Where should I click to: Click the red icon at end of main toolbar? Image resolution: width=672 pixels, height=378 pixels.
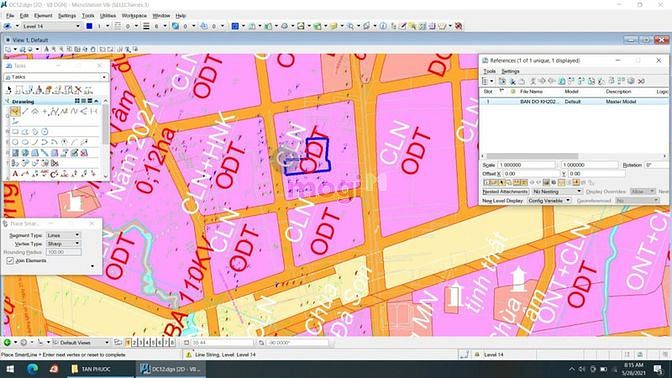pos(458,26)
